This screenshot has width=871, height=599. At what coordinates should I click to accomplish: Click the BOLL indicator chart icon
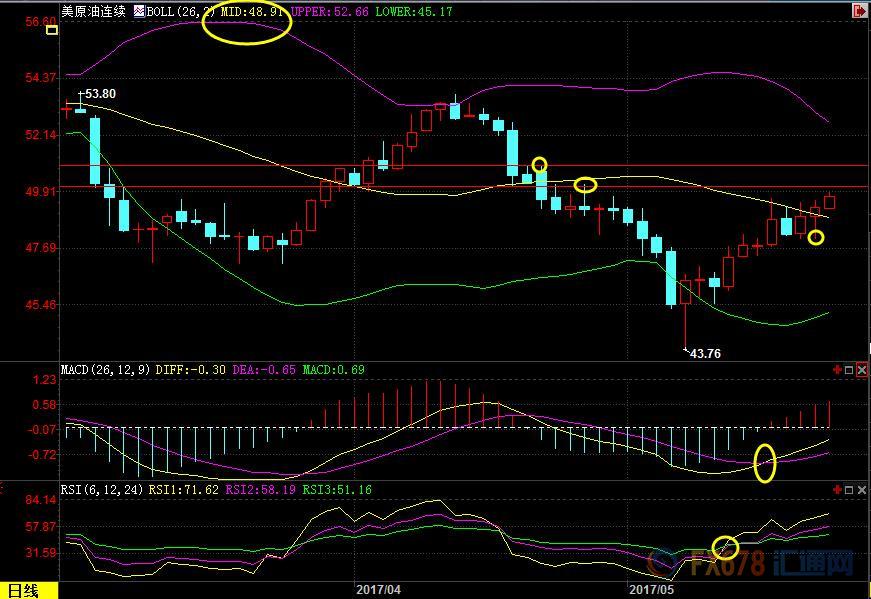(139, 11)
